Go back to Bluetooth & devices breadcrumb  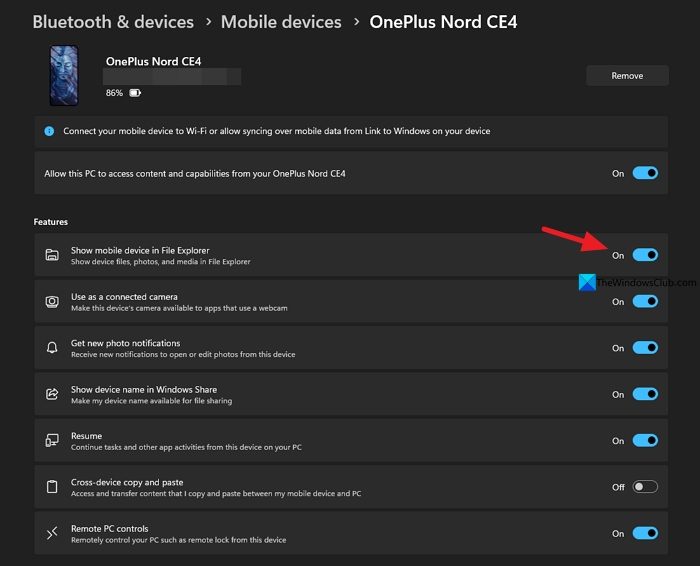[113, 22]
